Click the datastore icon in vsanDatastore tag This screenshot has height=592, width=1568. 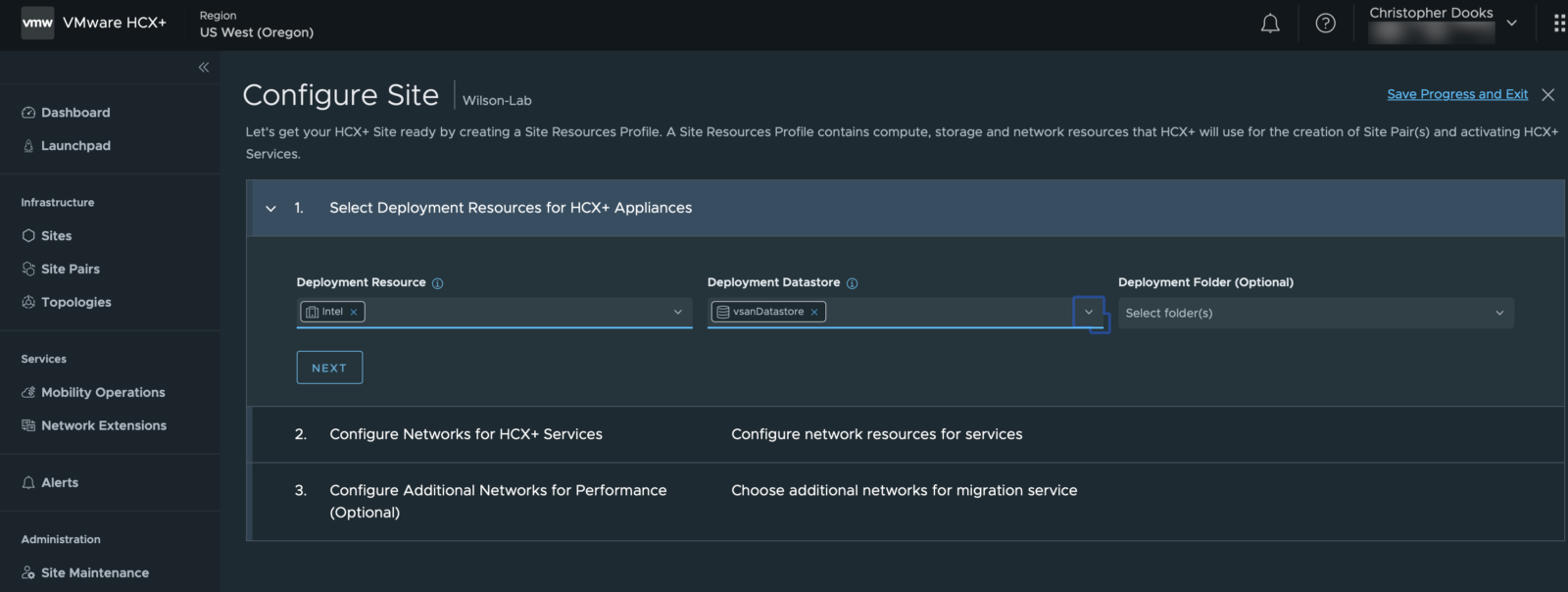723,312
